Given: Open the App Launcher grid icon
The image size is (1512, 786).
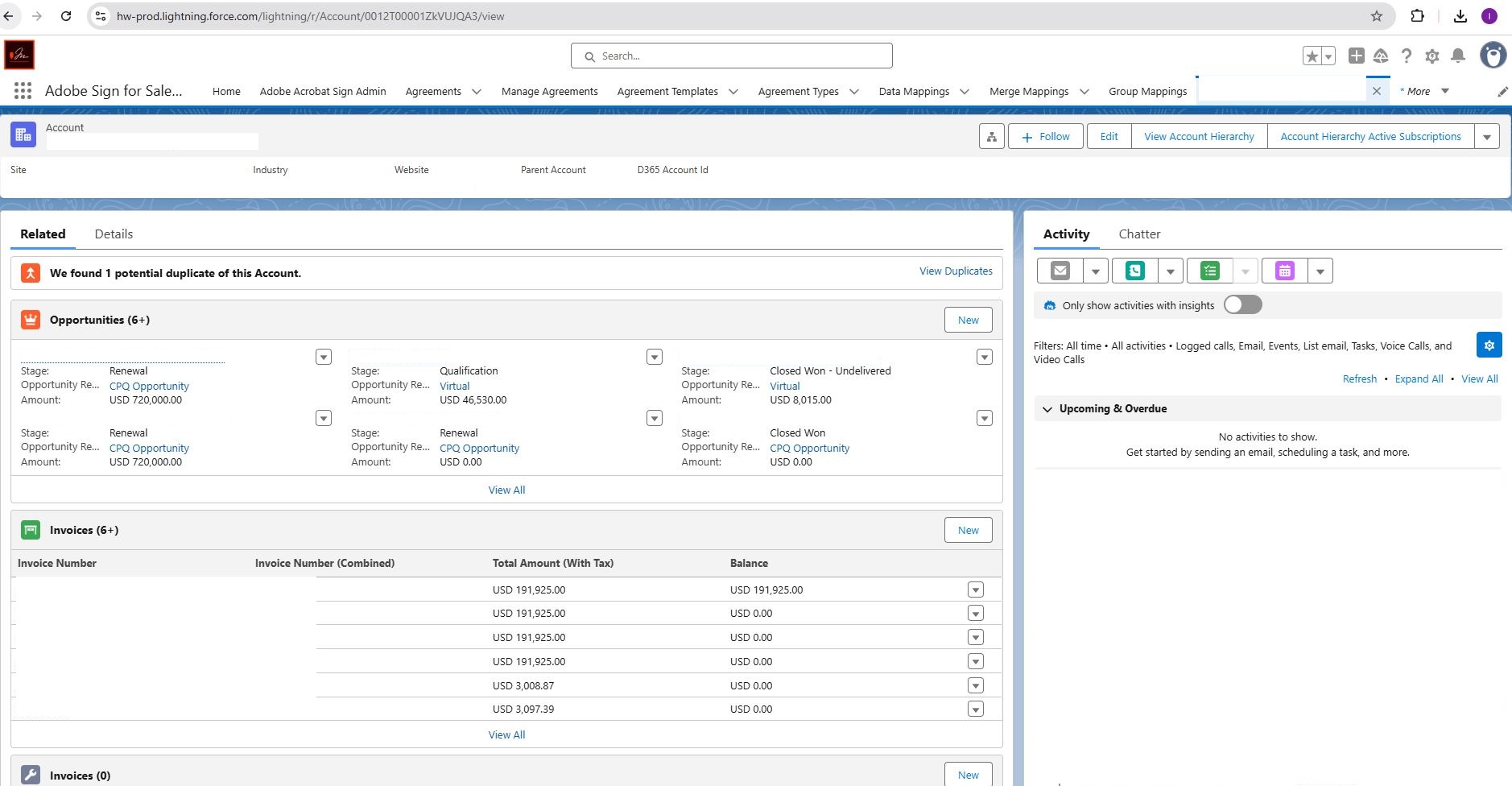Looking at the screenshot, I should click(x=23, y=91).
